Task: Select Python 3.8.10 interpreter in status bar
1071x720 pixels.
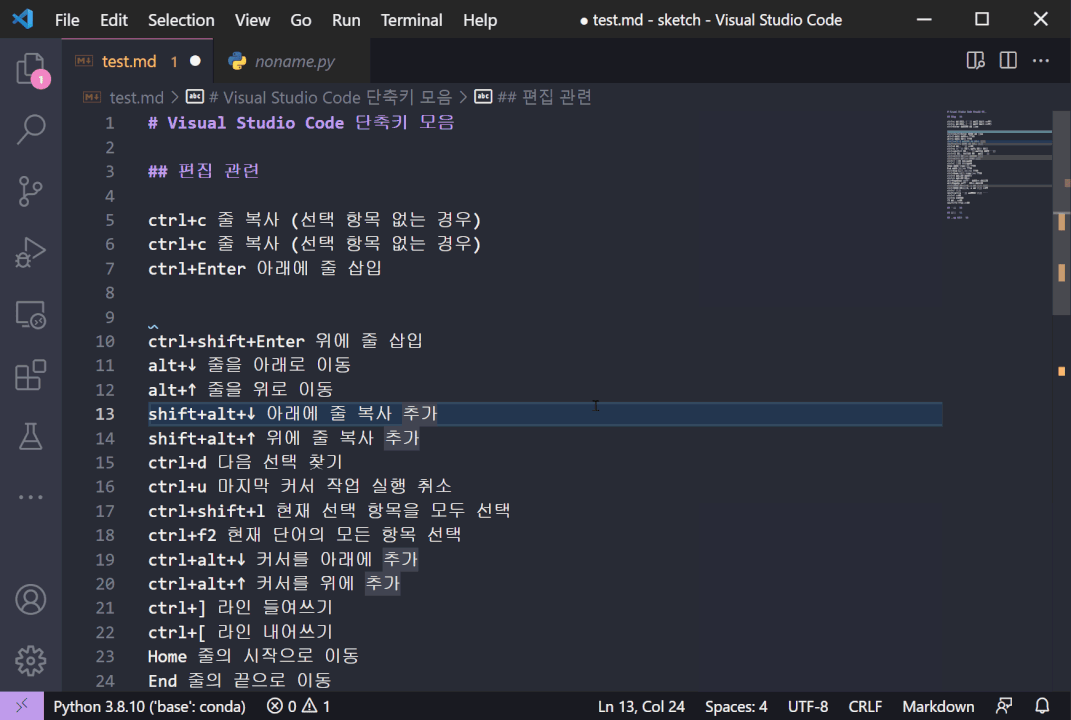Action: [x=150, y=706]
